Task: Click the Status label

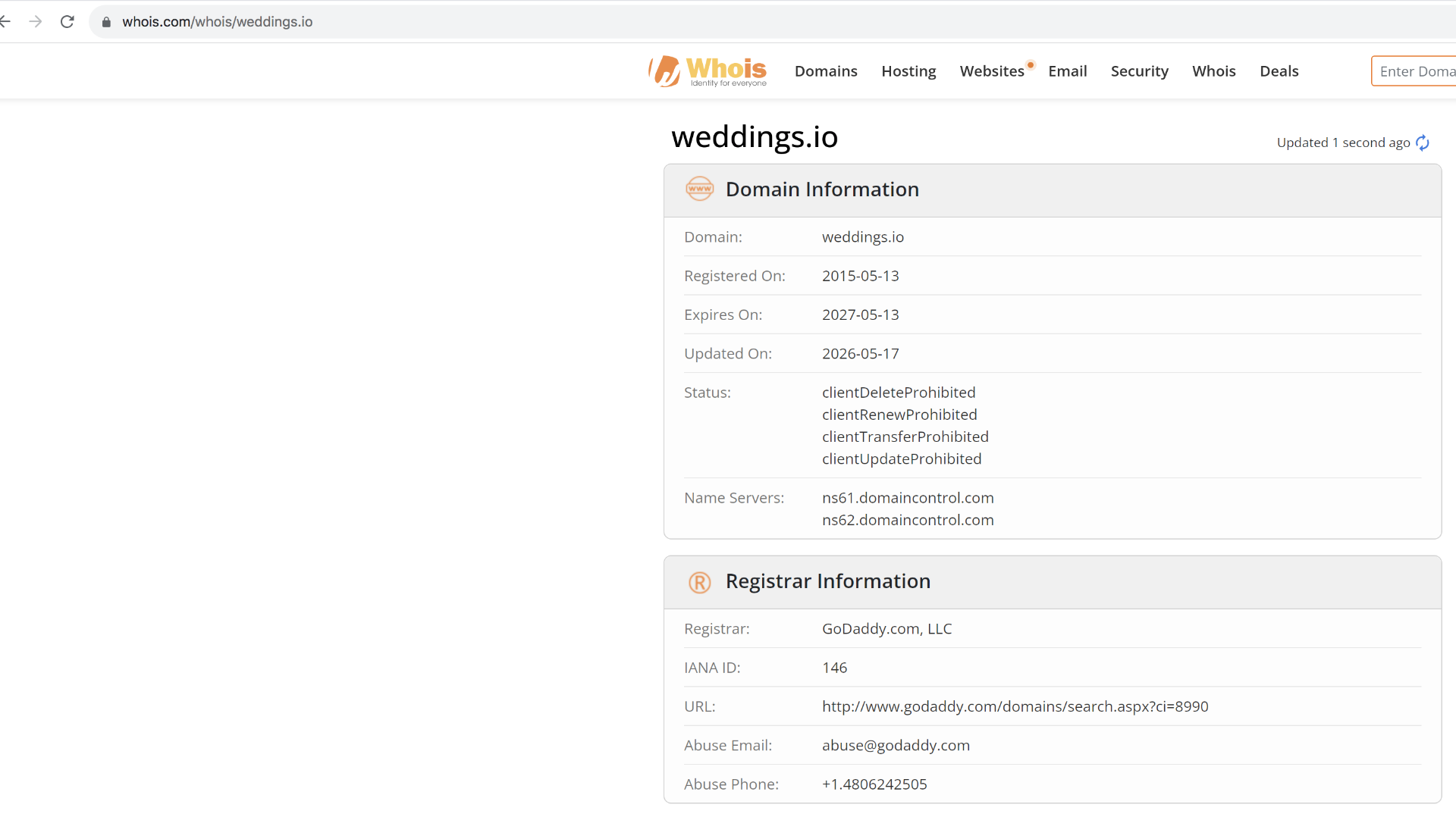Action: 707,393
